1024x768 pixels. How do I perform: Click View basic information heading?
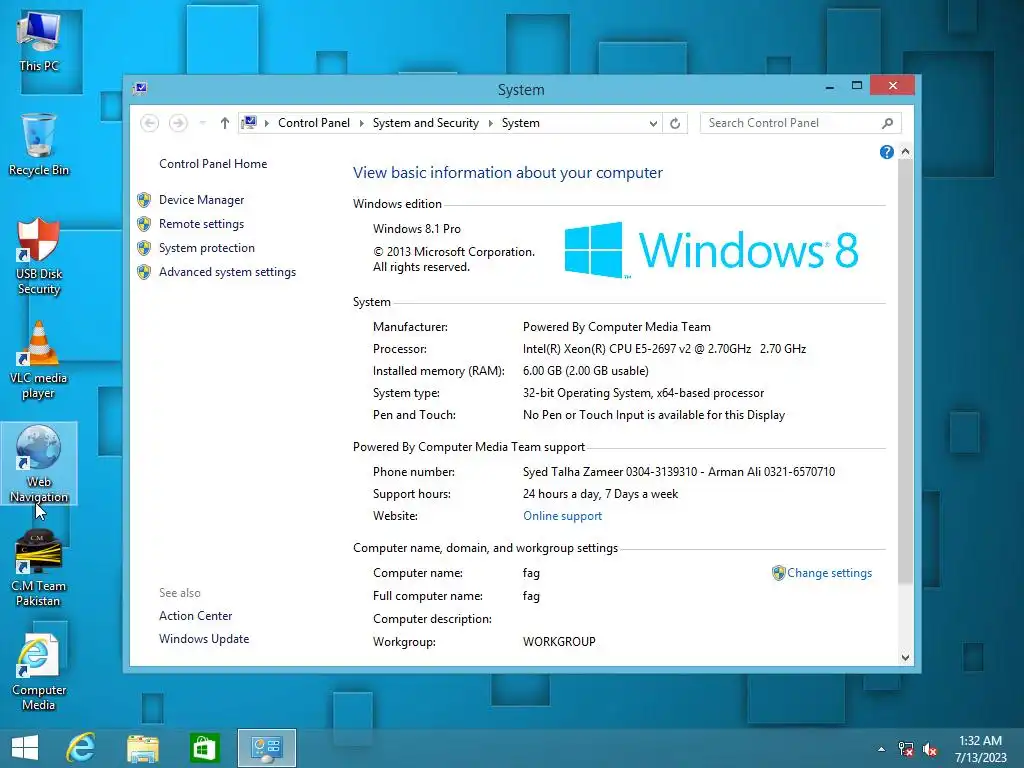tap(507, 172)
